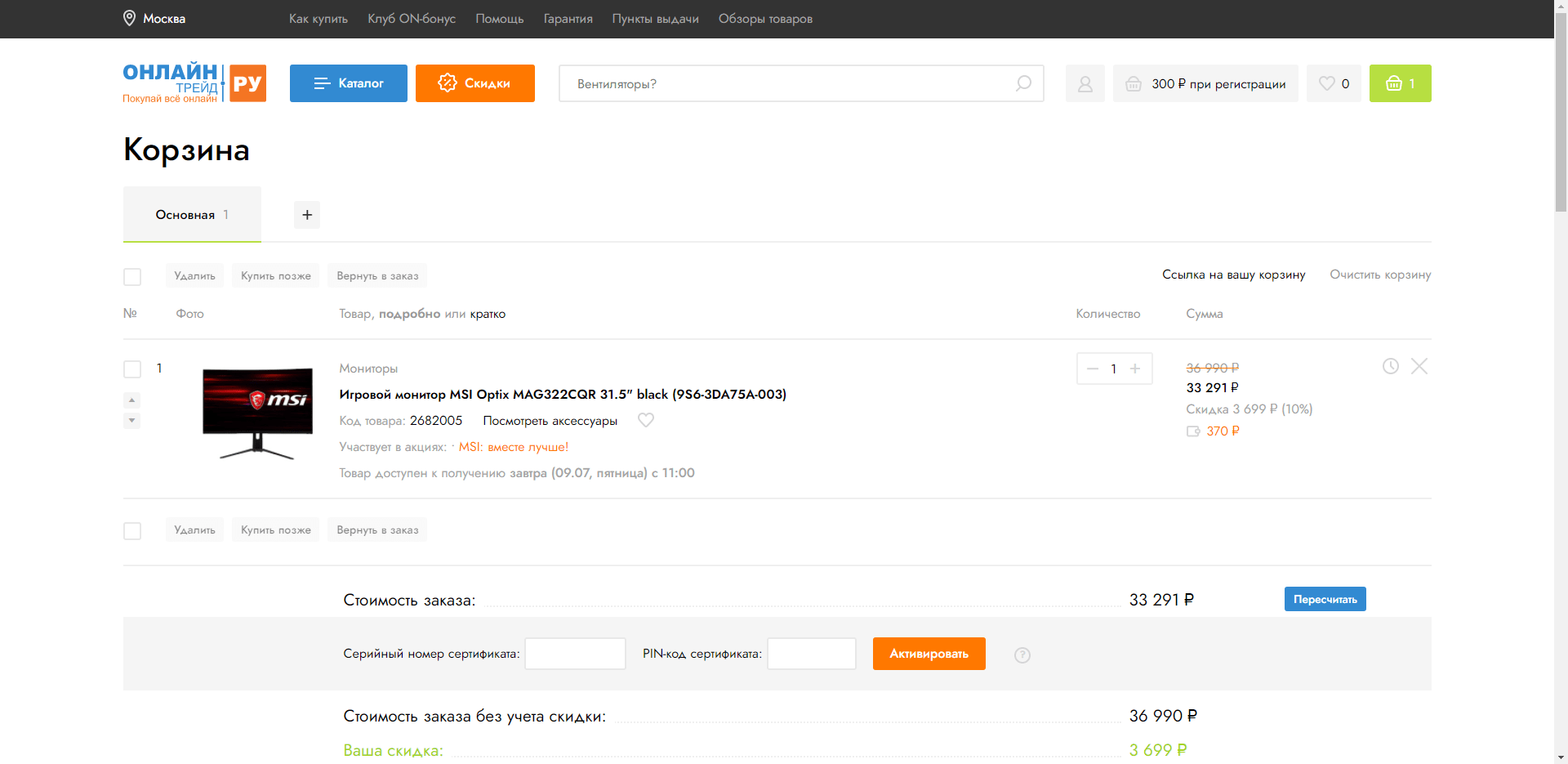Screen dimensions: 1568x764
Task: Open the Помощь menu item
Action: tap(500, 19)
